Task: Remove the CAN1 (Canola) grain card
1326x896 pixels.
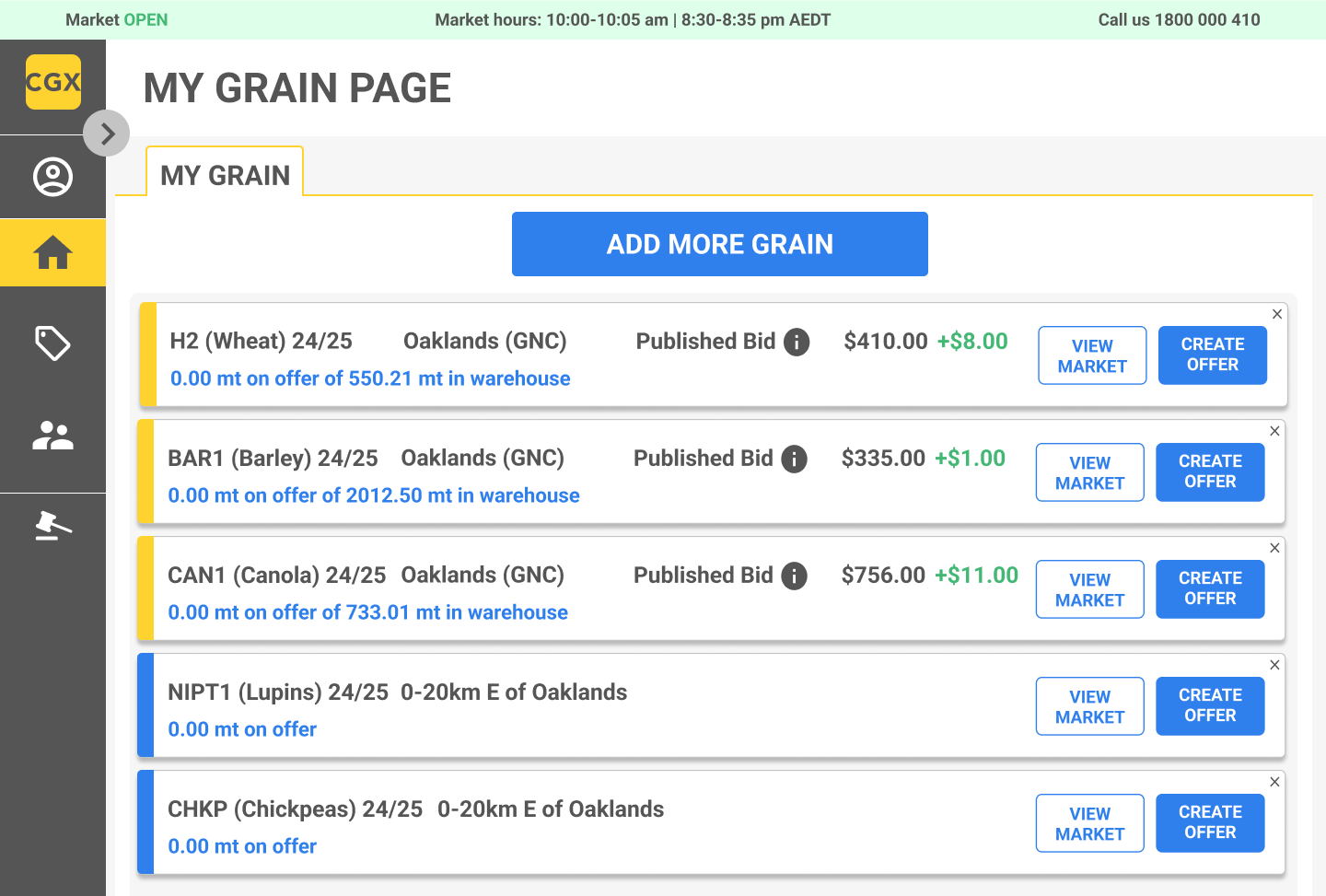Action: coord(1274,548)
